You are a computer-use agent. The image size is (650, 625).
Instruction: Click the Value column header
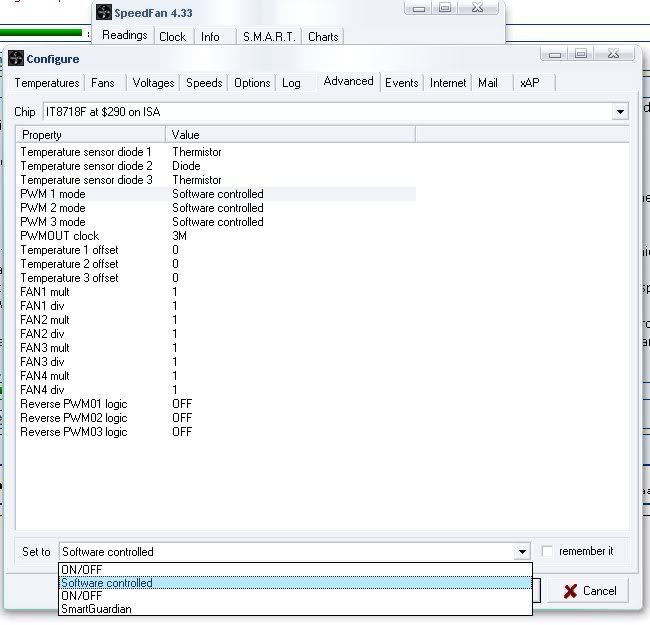[290, 135]
